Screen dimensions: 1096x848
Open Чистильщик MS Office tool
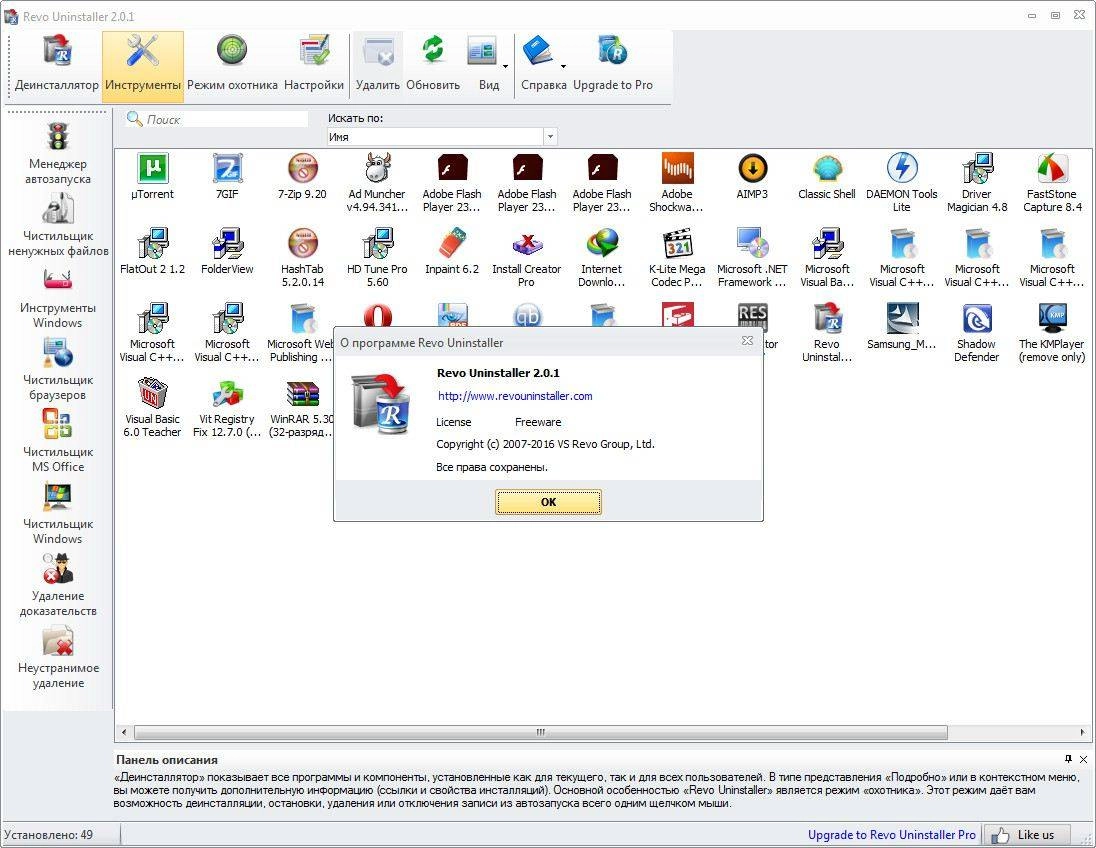coord(58,441)
